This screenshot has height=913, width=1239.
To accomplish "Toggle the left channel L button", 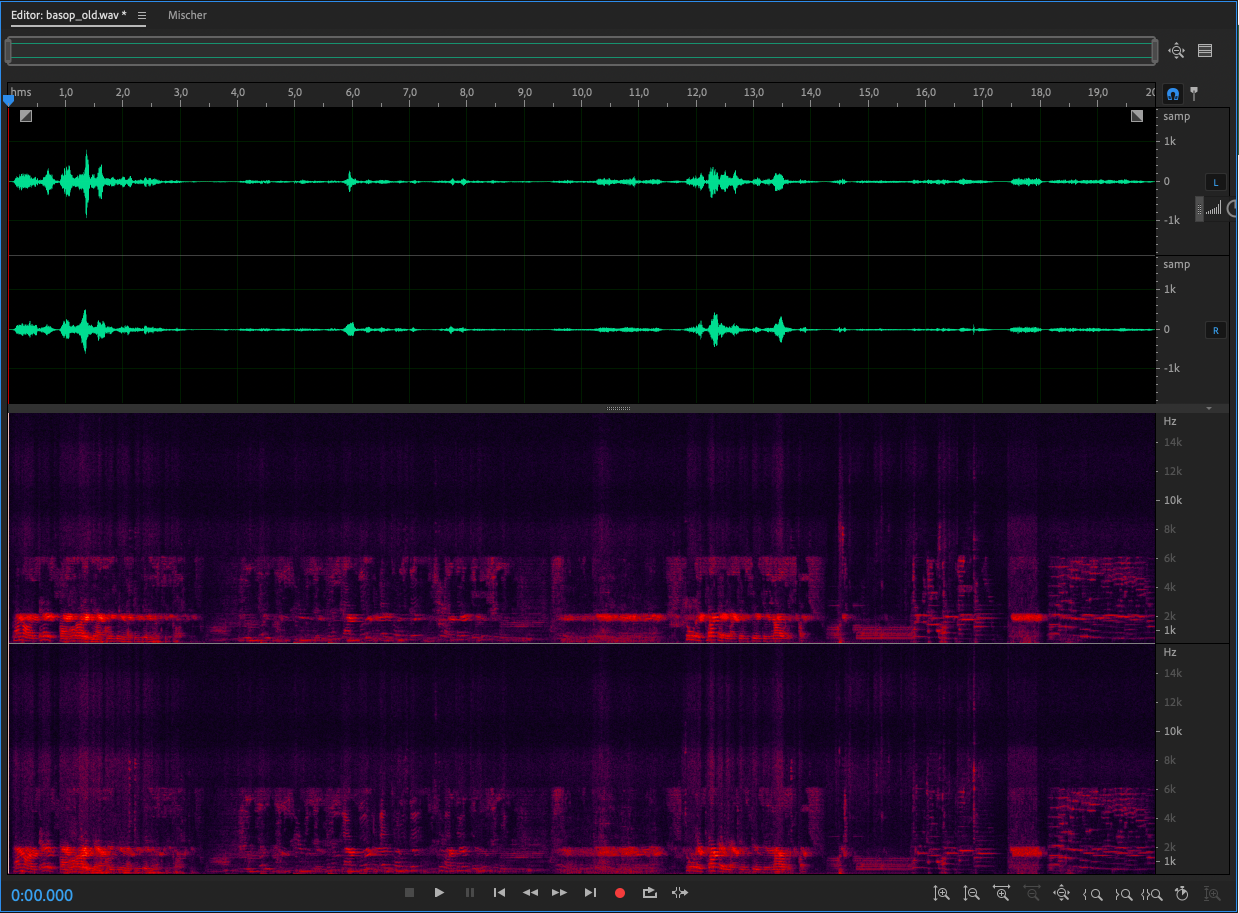I will 1215,182.
